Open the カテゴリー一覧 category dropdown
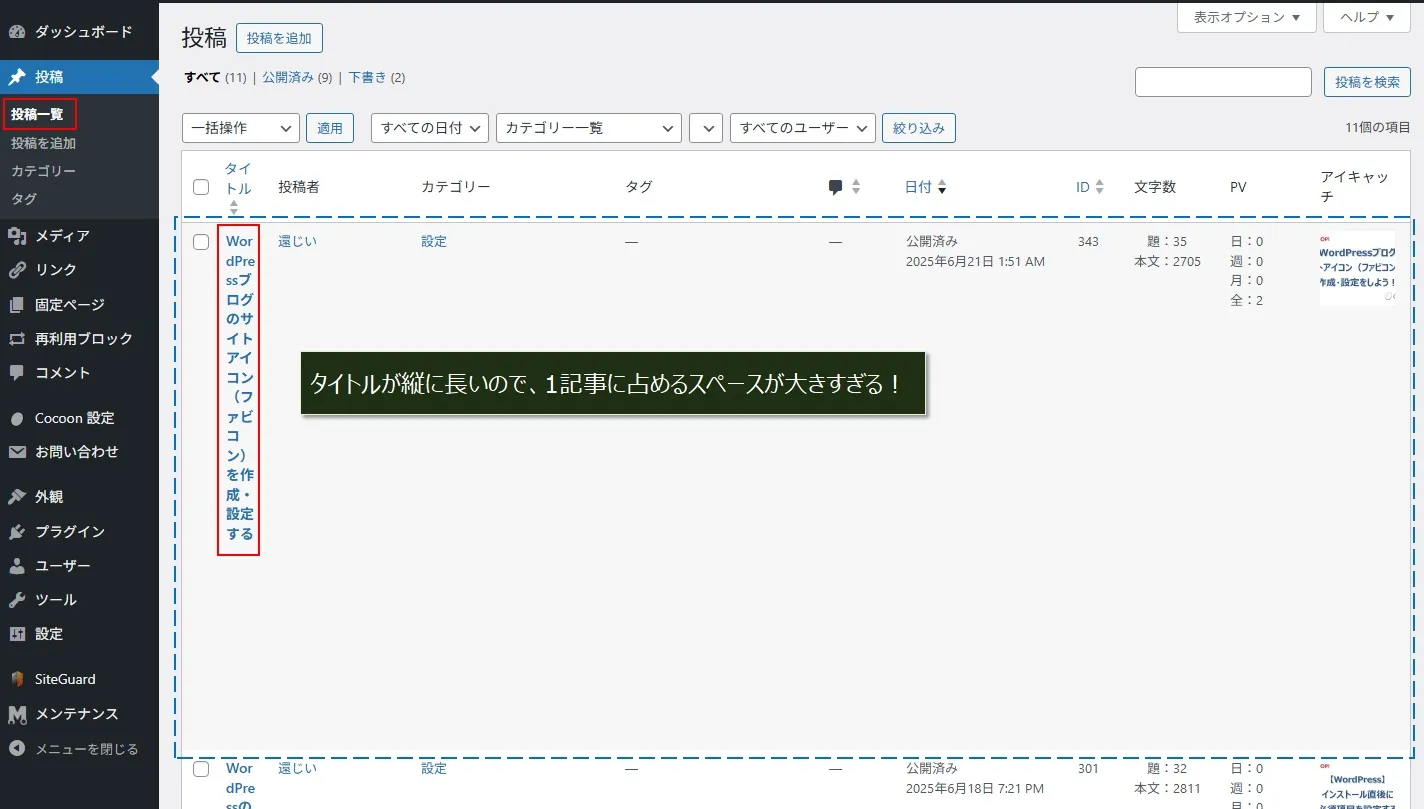1424x809 pixels. pyautogui.click(x=588, y=128)
